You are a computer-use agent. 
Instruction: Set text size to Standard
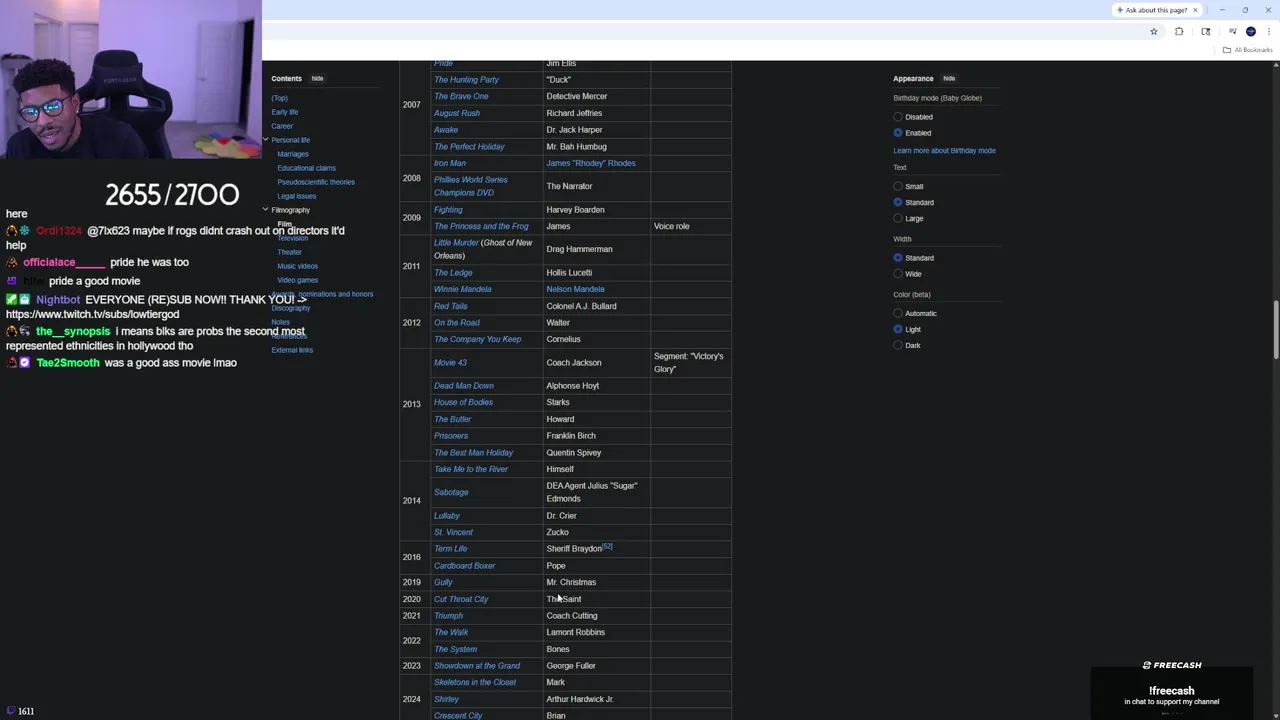898,203
